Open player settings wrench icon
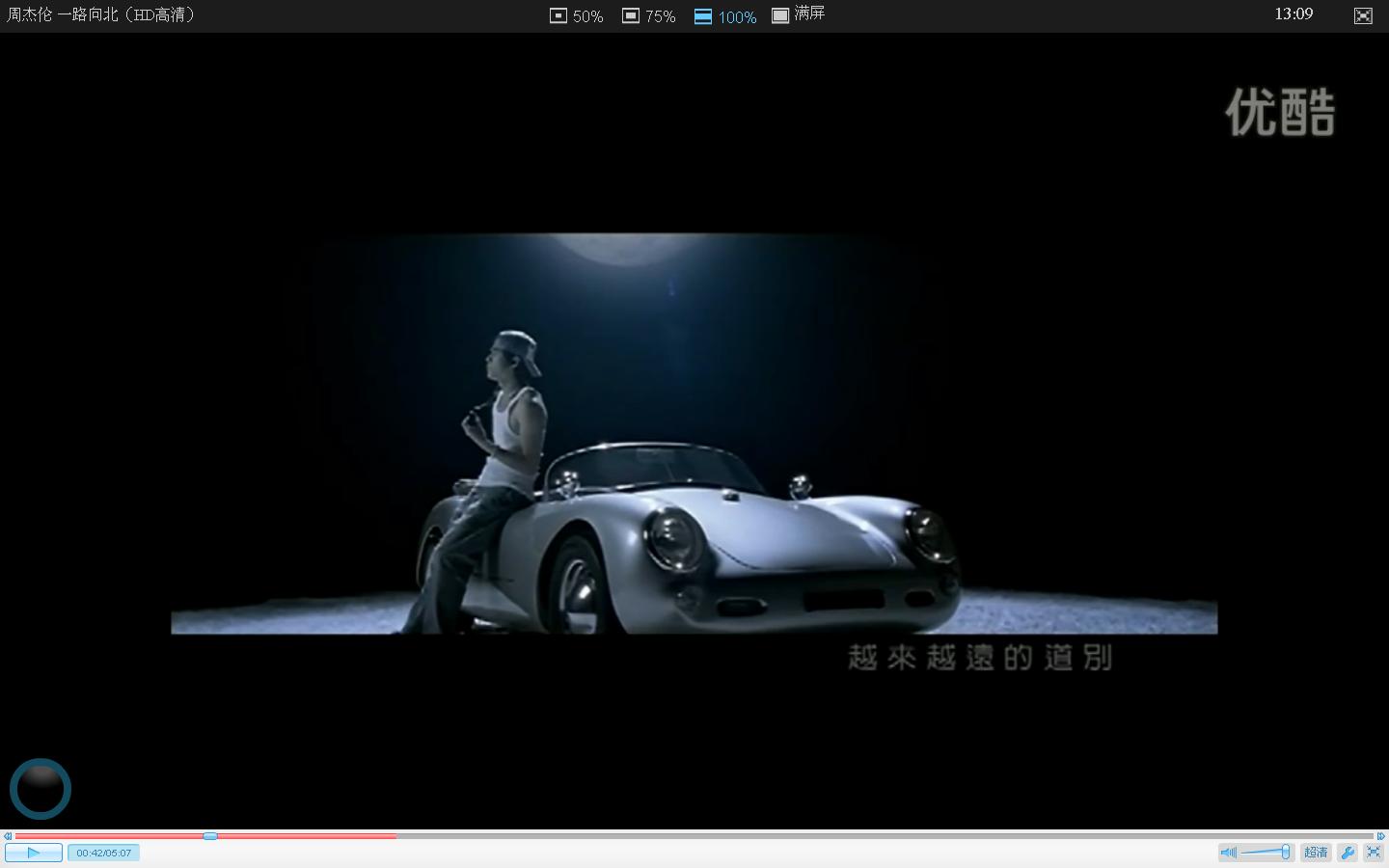 [1348, 853]
